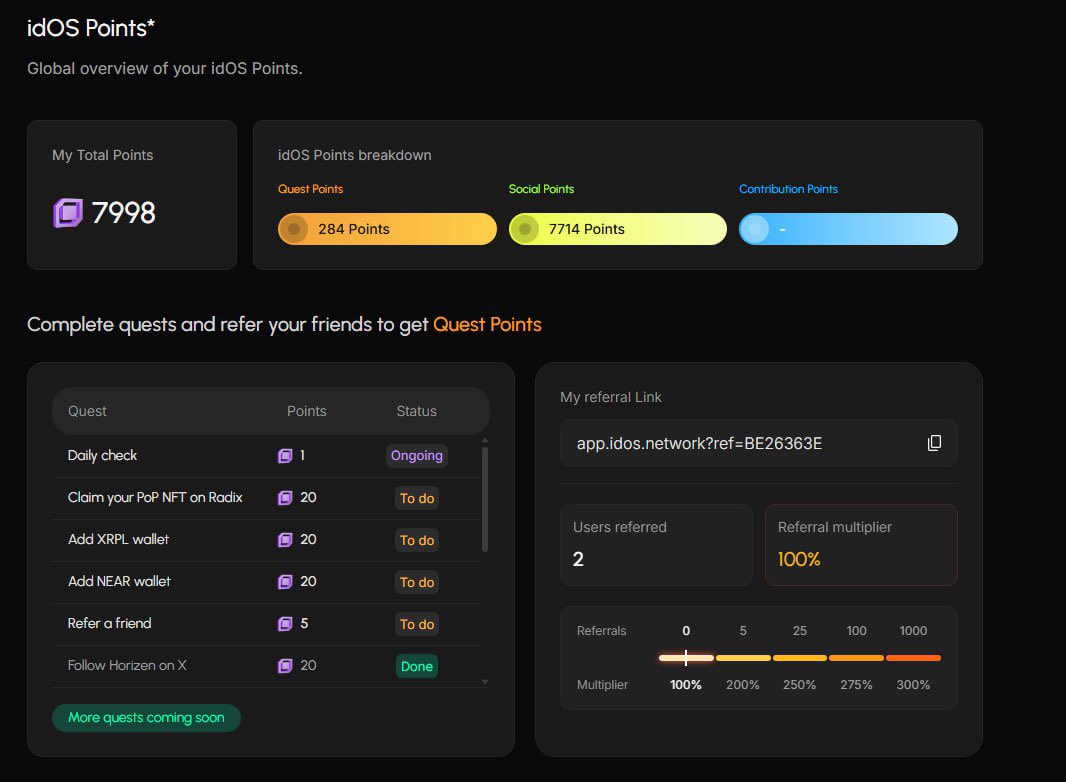Click the 200% multiplier tier value

click(742, 685)
